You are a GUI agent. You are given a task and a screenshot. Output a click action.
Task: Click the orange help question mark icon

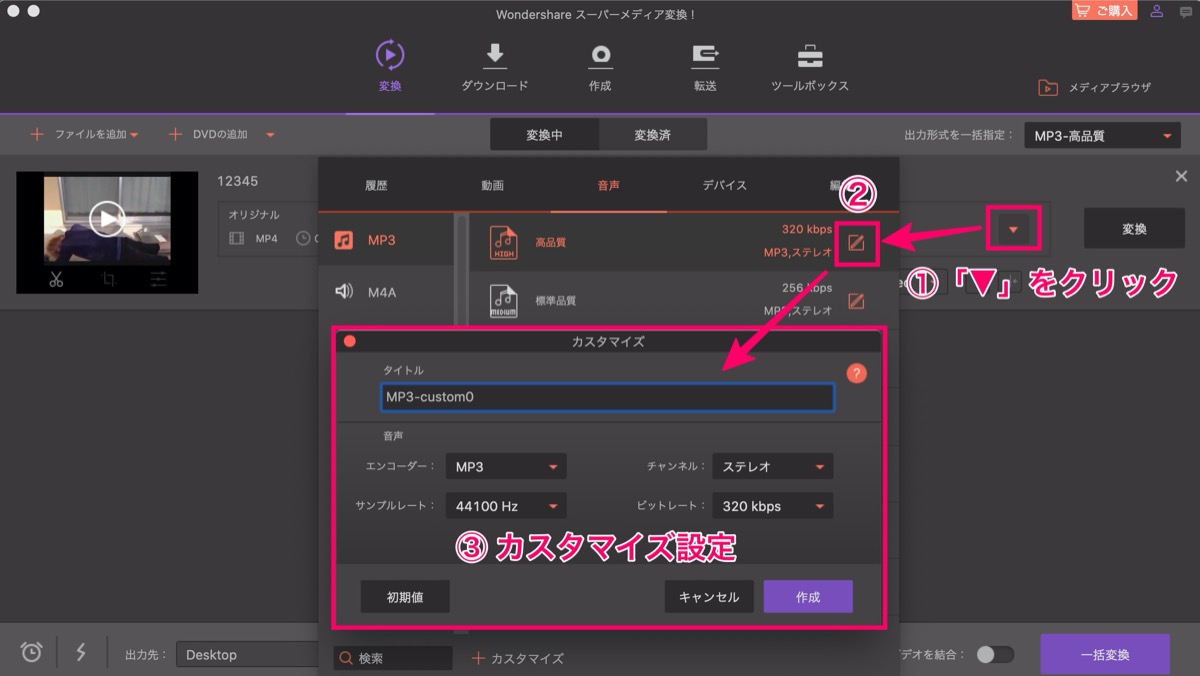pos(856,374)
